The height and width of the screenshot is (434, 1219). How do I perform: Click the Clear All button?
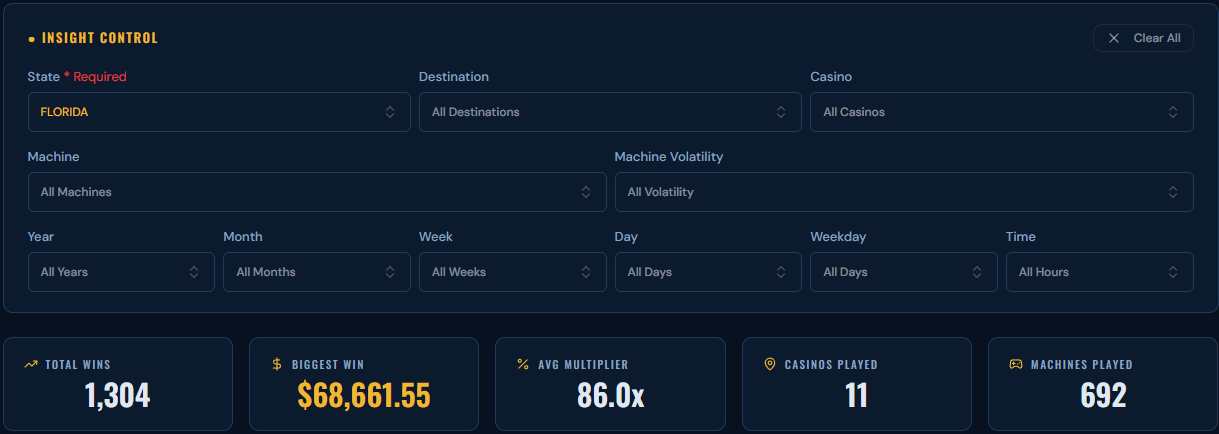tap(1143, 38)
